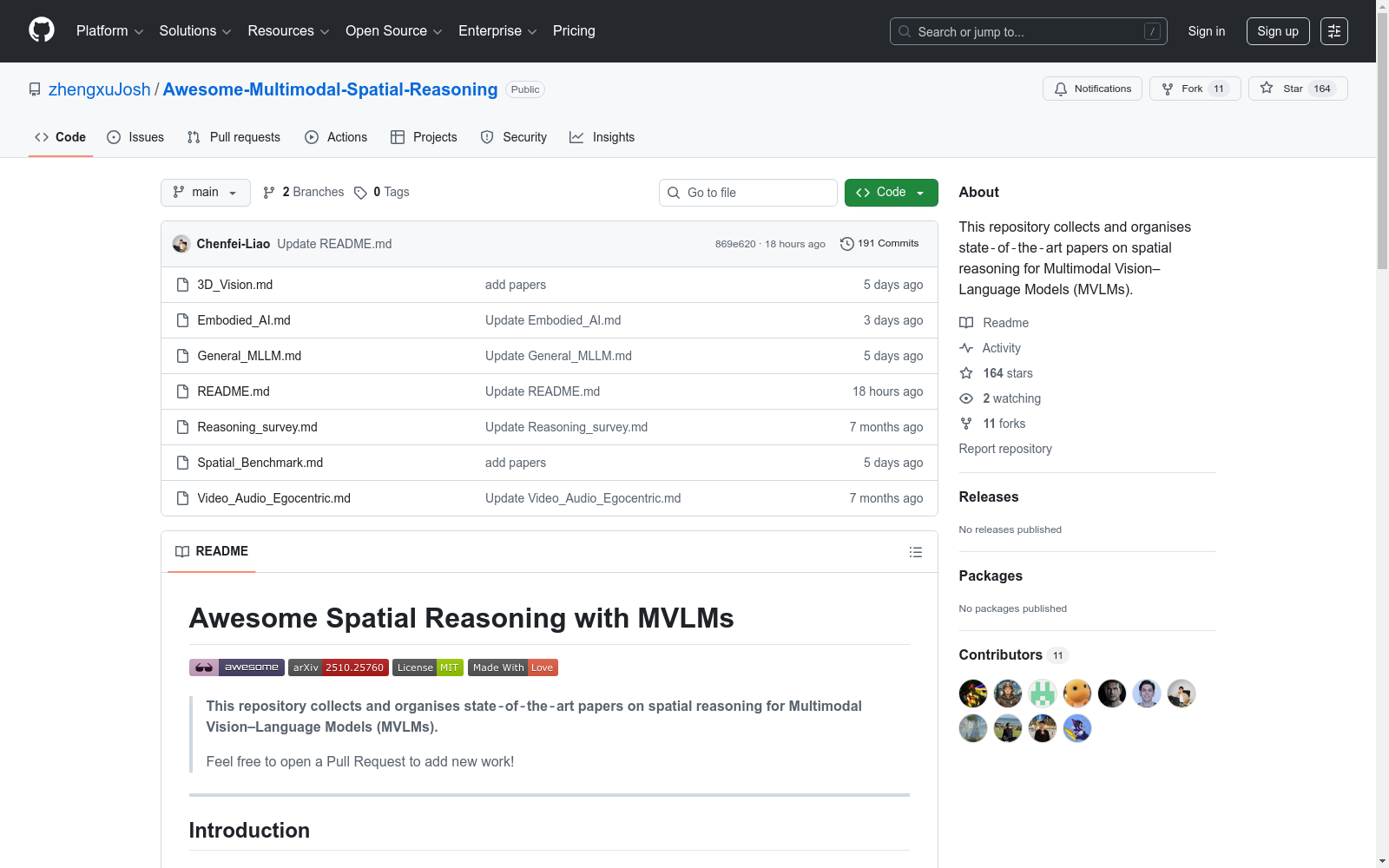The width and height of the screenshot is (1389, 868).
Task: View the 2 Branches link
Action: [x=304, y=192]
